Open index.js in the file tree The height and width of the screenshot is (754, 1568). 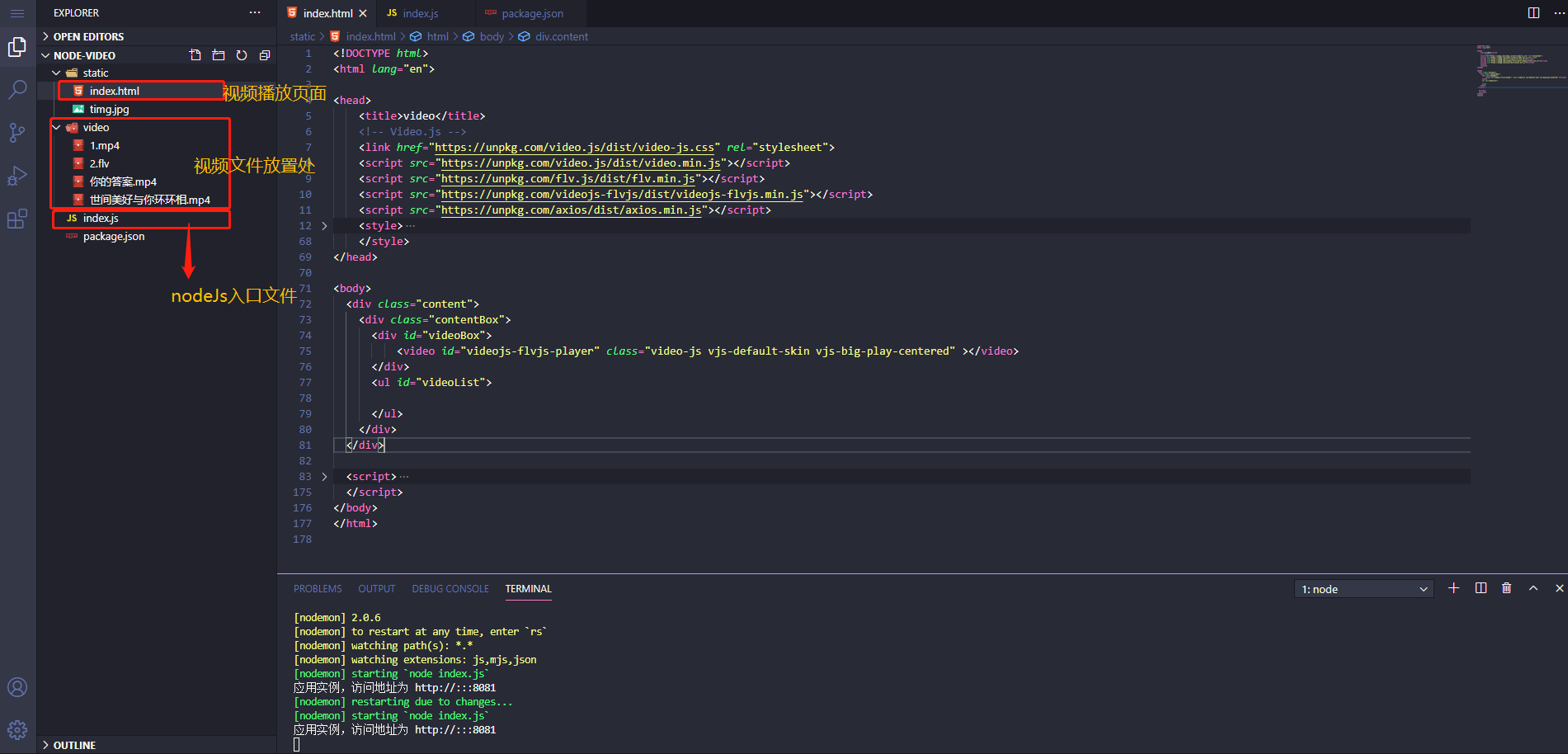(x=101, y=218)
